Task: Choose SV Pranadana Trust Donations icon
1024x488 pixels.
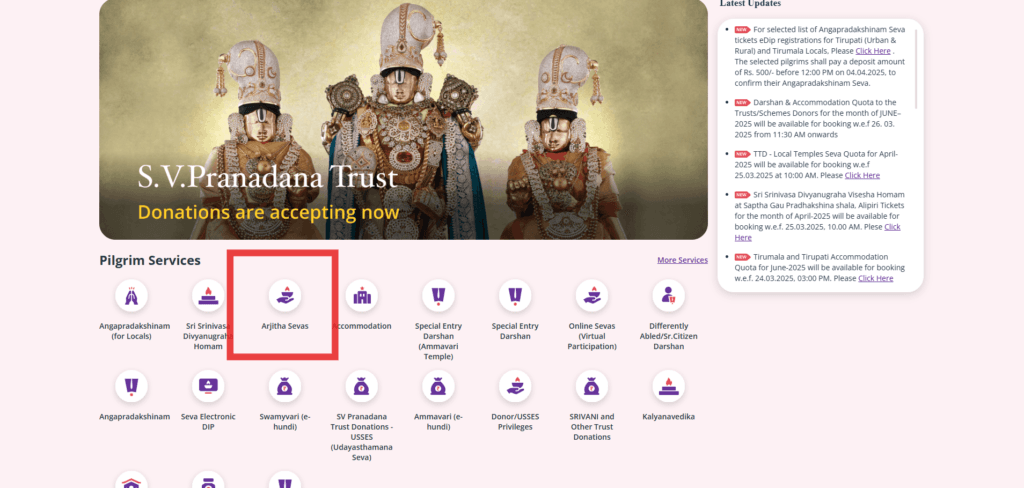Action: pos(362,386)
